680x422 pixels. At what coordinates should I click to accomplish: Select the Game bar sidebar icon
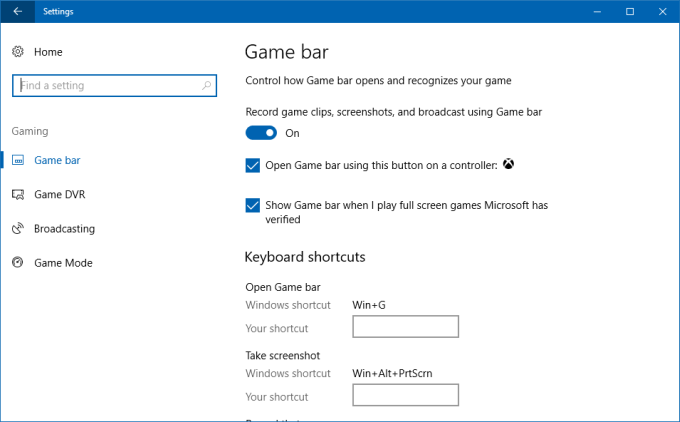(18, 160)
